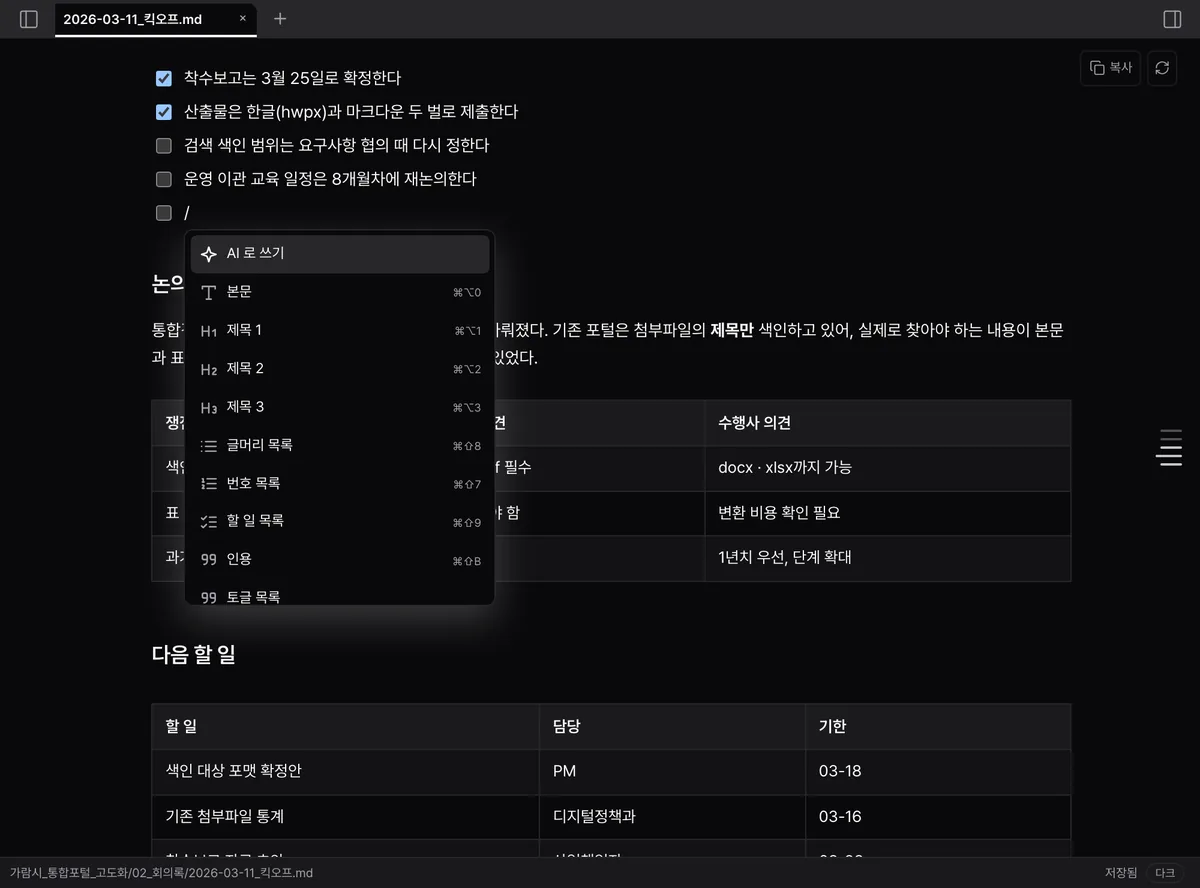The width and height of the screenshot is (1200, 888).
Task: Click the quote icon for 인용
Action: pos(208,560)
